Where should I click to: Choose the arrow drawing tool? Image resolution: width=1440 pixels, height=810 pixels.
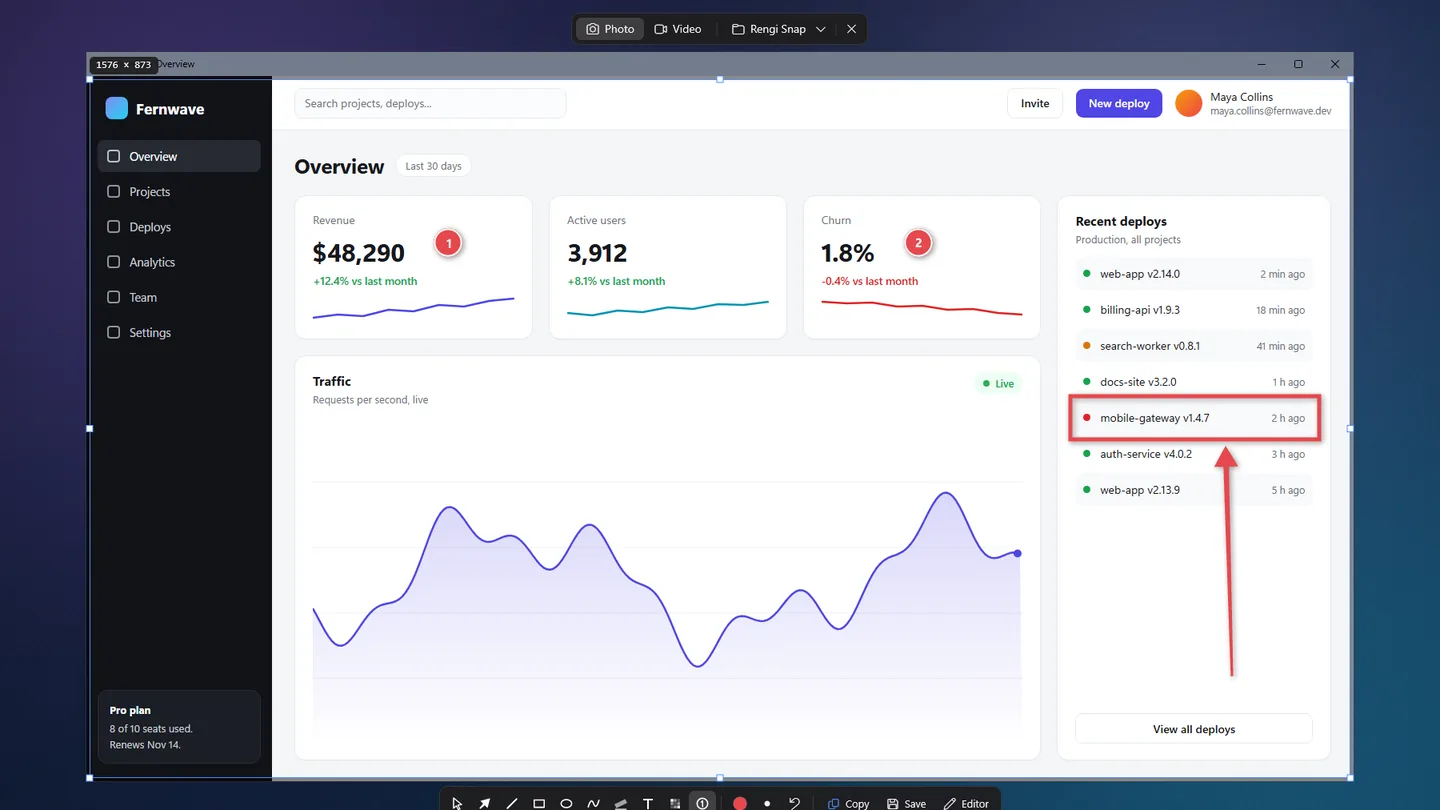point(484,803)
